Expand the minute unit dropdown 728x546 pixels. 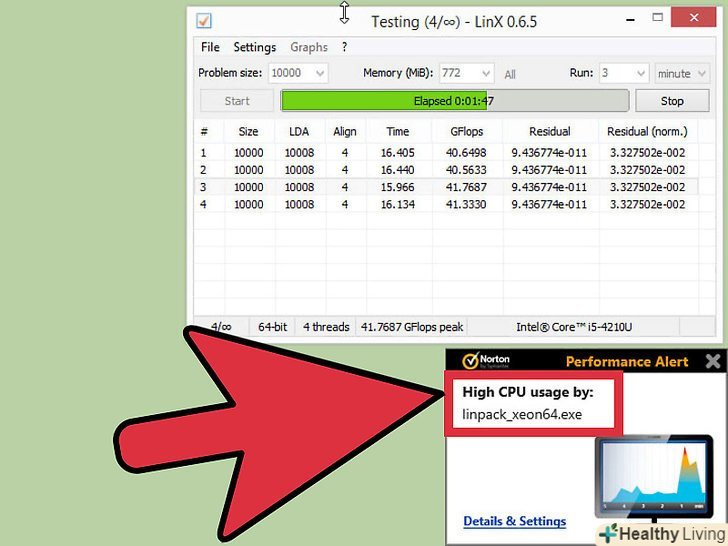pyautogui.click(x=702, y=73)
